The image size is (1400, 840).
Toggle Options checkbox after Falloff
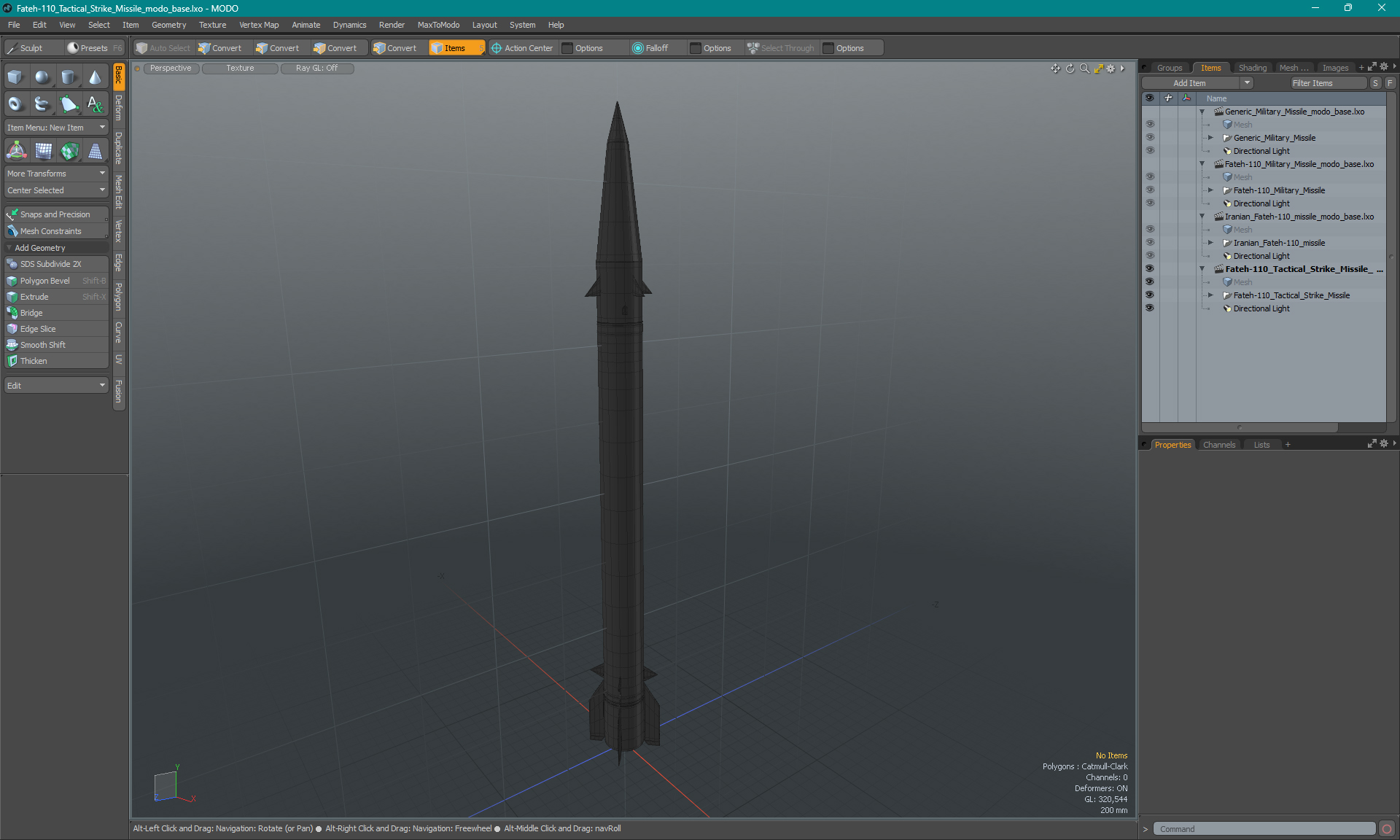click(x=696, y=48)
